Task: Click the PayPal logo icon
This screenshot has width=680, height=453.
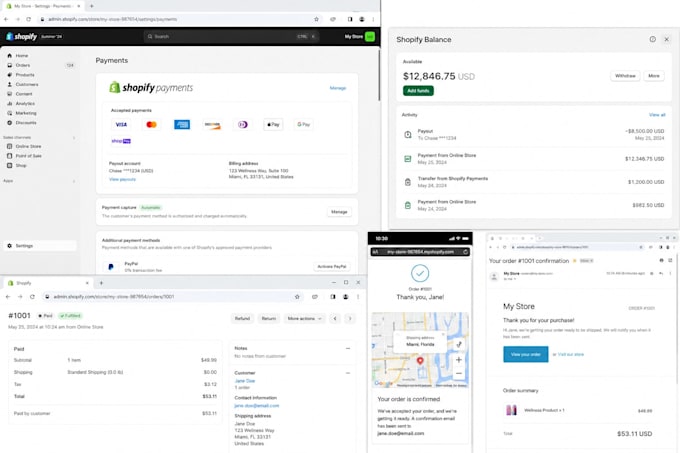Action: coord(111,267)
